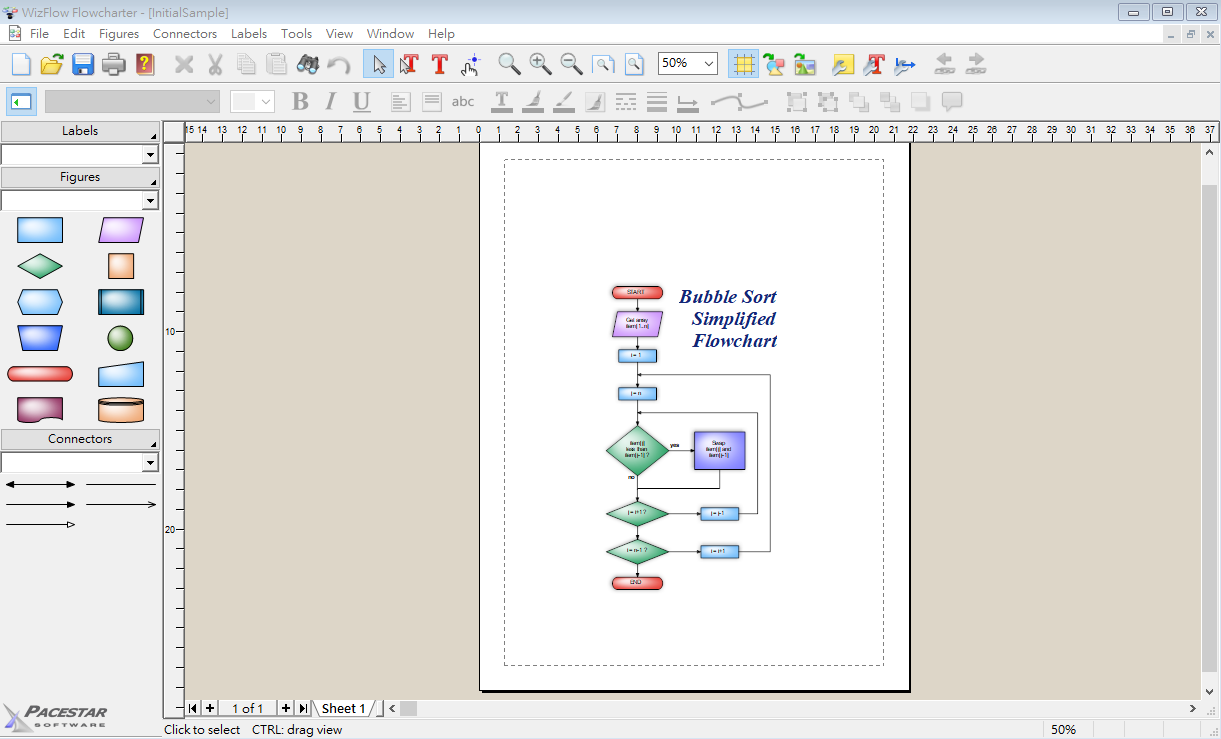Image resolution: width=1221 pixels, height=739 pixels.
Task: Save the diagram with floppy disk icon
Action: click(83, 65)
